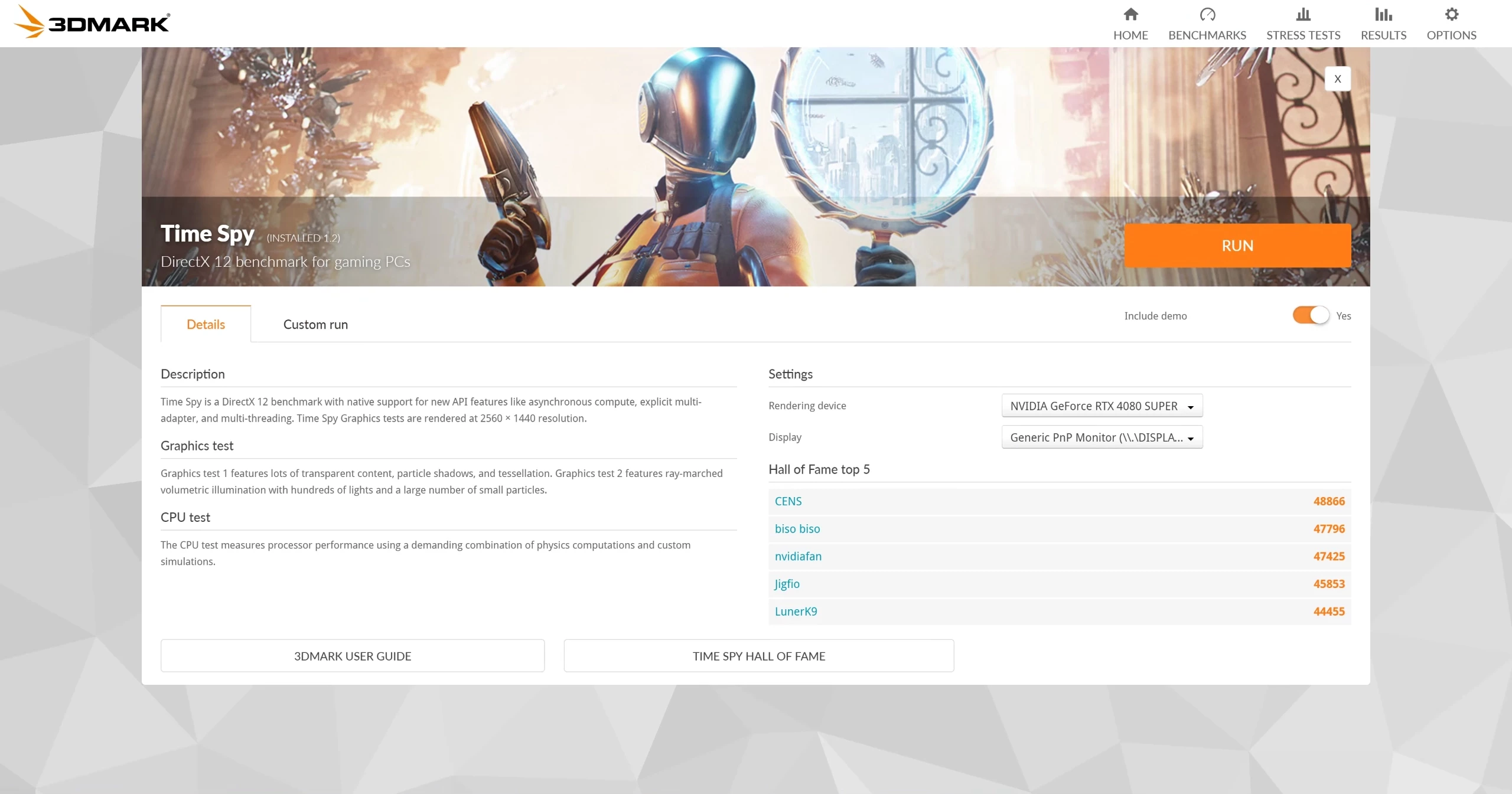This screenshot has width=1512, height=794.
Task: Open the Results chart icon
Action: coord(1383,14)
